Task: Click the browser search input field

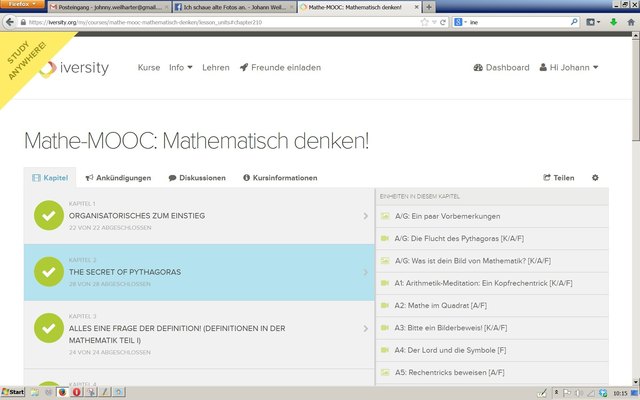Action: point(518,22)
